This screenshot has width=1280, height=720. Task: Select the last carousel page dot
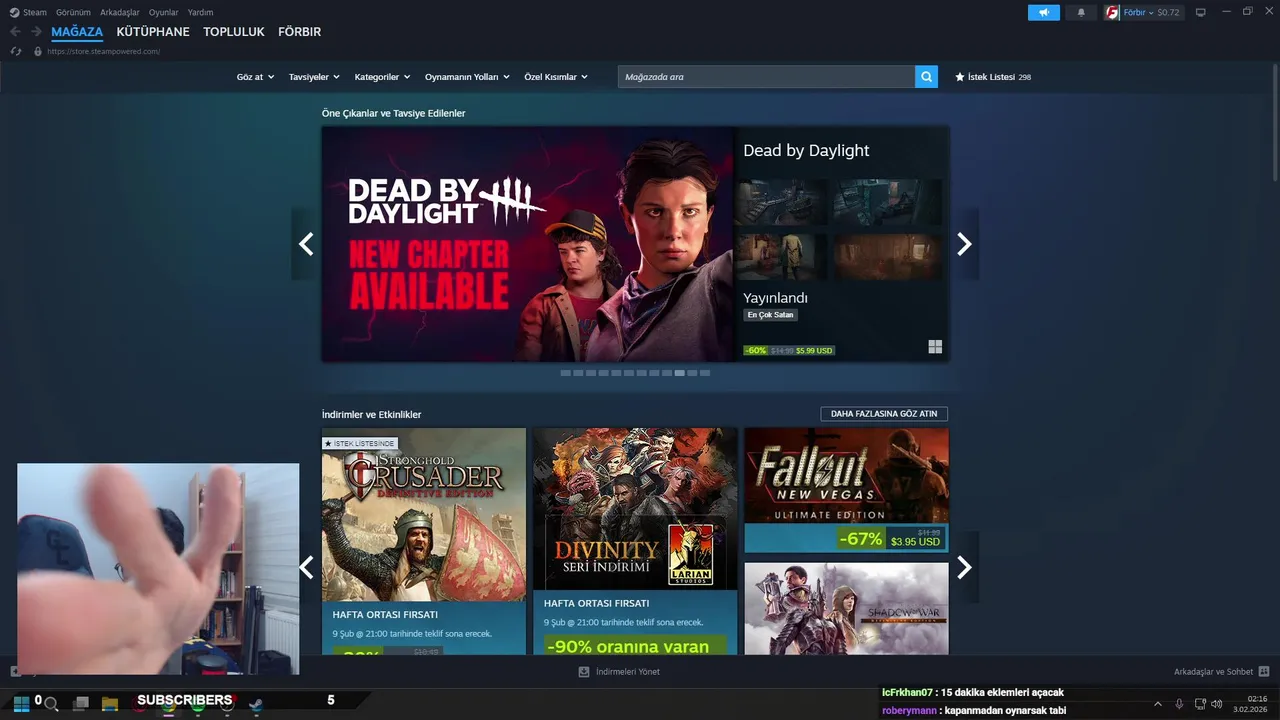[x=705, y=373]
